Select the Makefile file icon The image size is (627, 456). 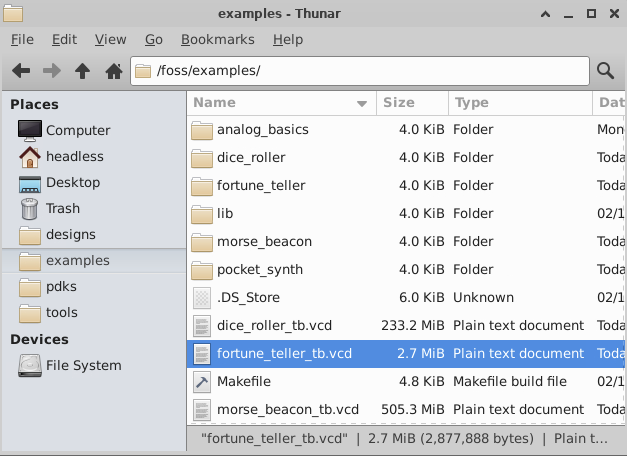tap(202, 382)
